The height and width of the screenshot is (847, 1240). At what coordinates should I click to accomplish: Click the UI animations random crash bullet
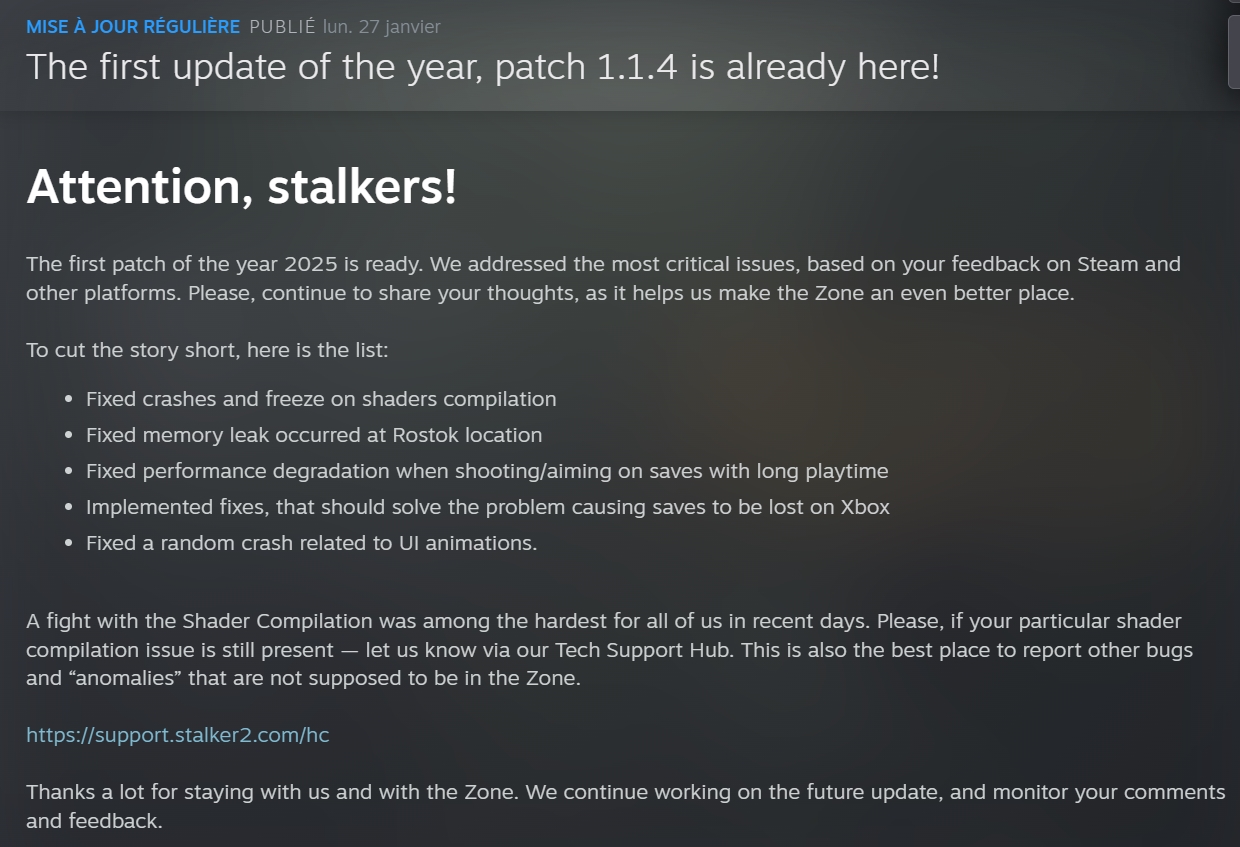[311, 543]
